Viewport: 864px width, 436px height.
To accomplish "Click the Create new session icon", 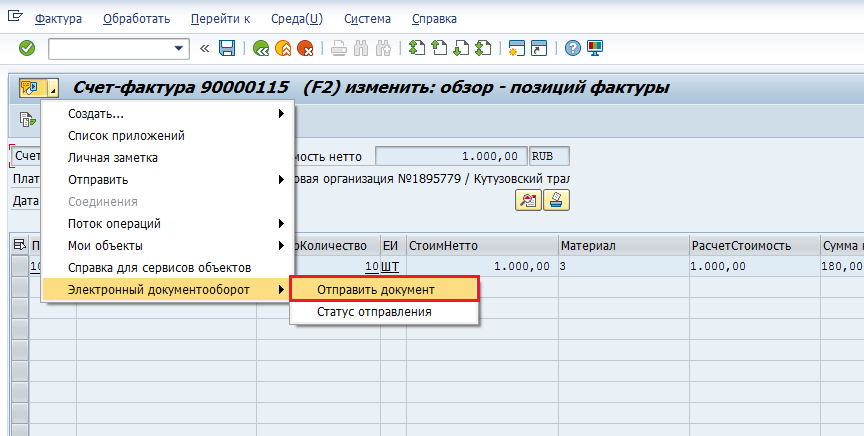I will pos(517,48).
